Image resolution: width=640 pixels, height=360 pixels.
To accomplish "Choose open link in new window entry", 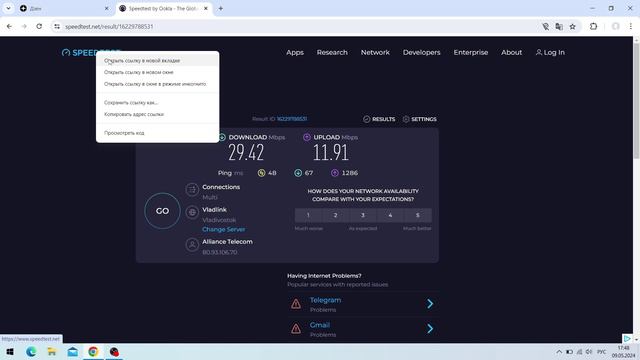I will click(157, 72).
